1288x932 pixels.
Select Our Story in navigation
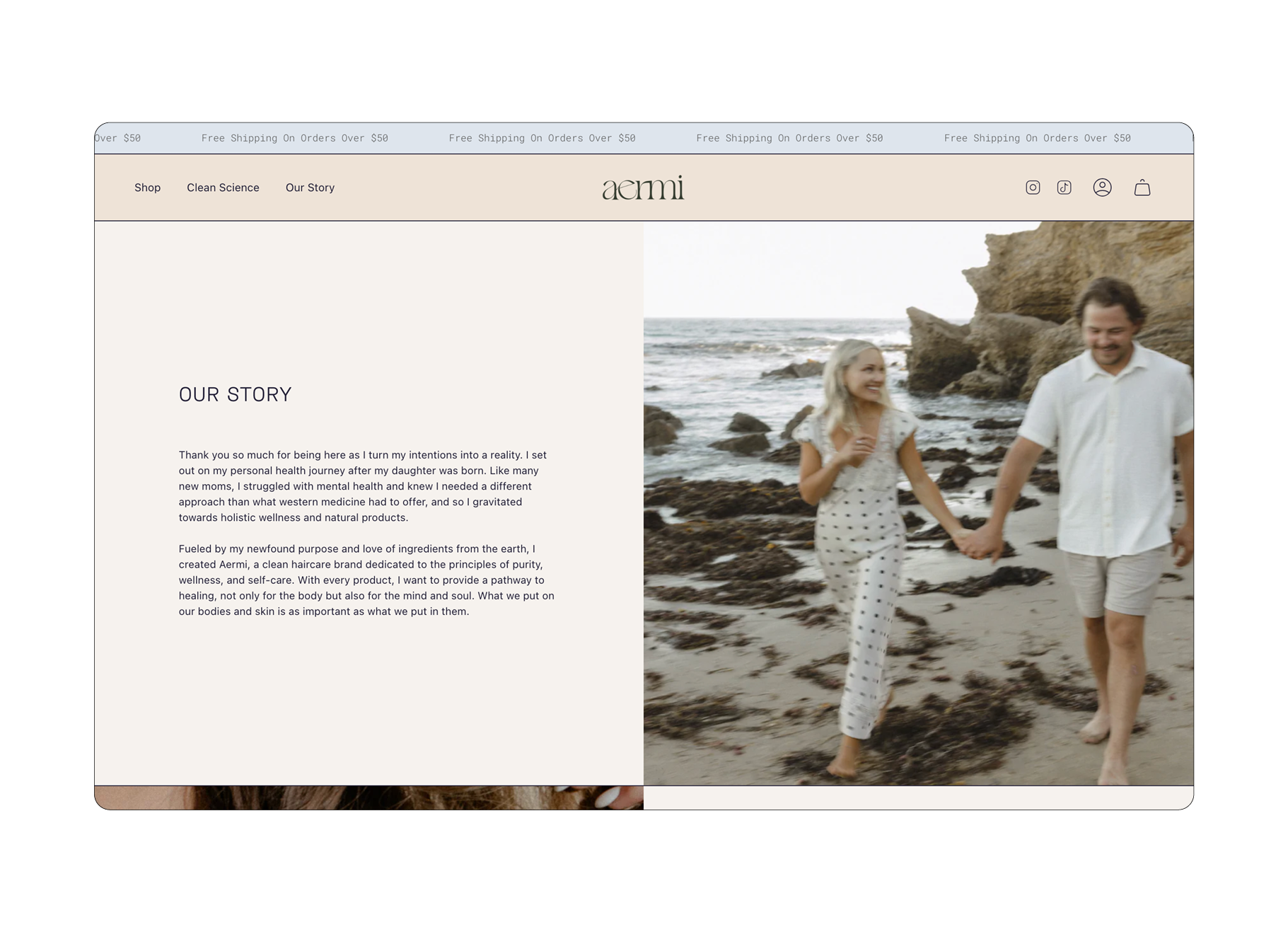point(310,188)
